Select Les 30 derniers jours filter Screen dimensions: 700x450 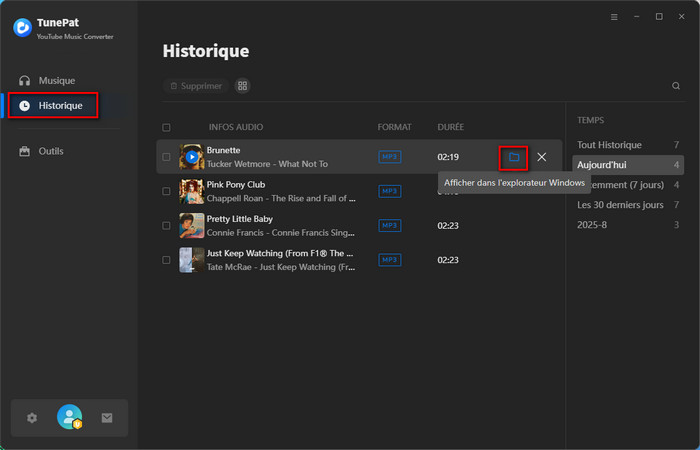click(628, 205)
